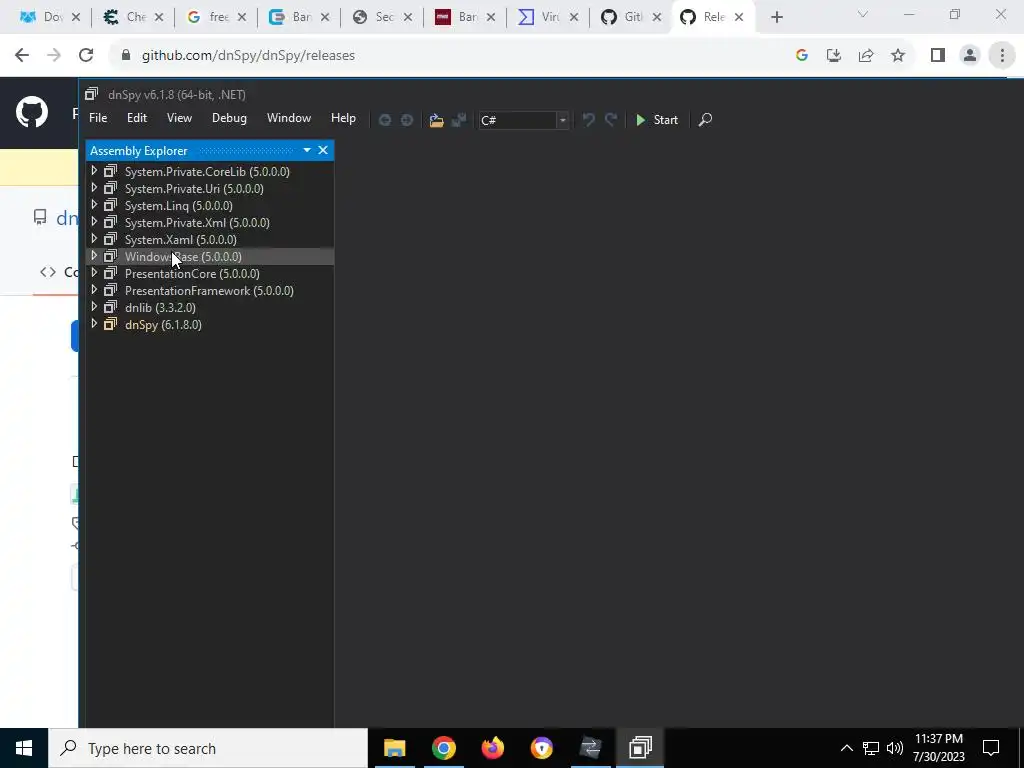This screenshot has width=1024, height=768.
Task: Select dnlib (3.3.2.0) assembly
Action: [160, 308]
